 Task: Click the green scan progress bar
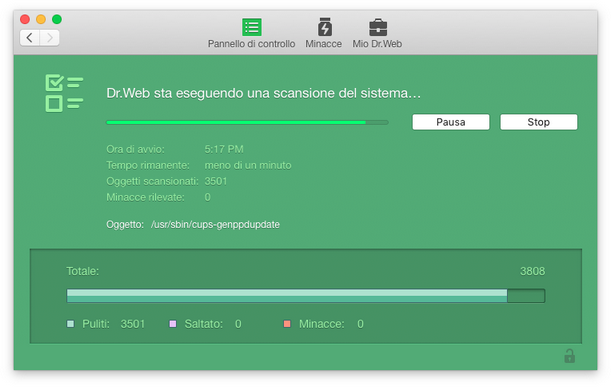247,122
